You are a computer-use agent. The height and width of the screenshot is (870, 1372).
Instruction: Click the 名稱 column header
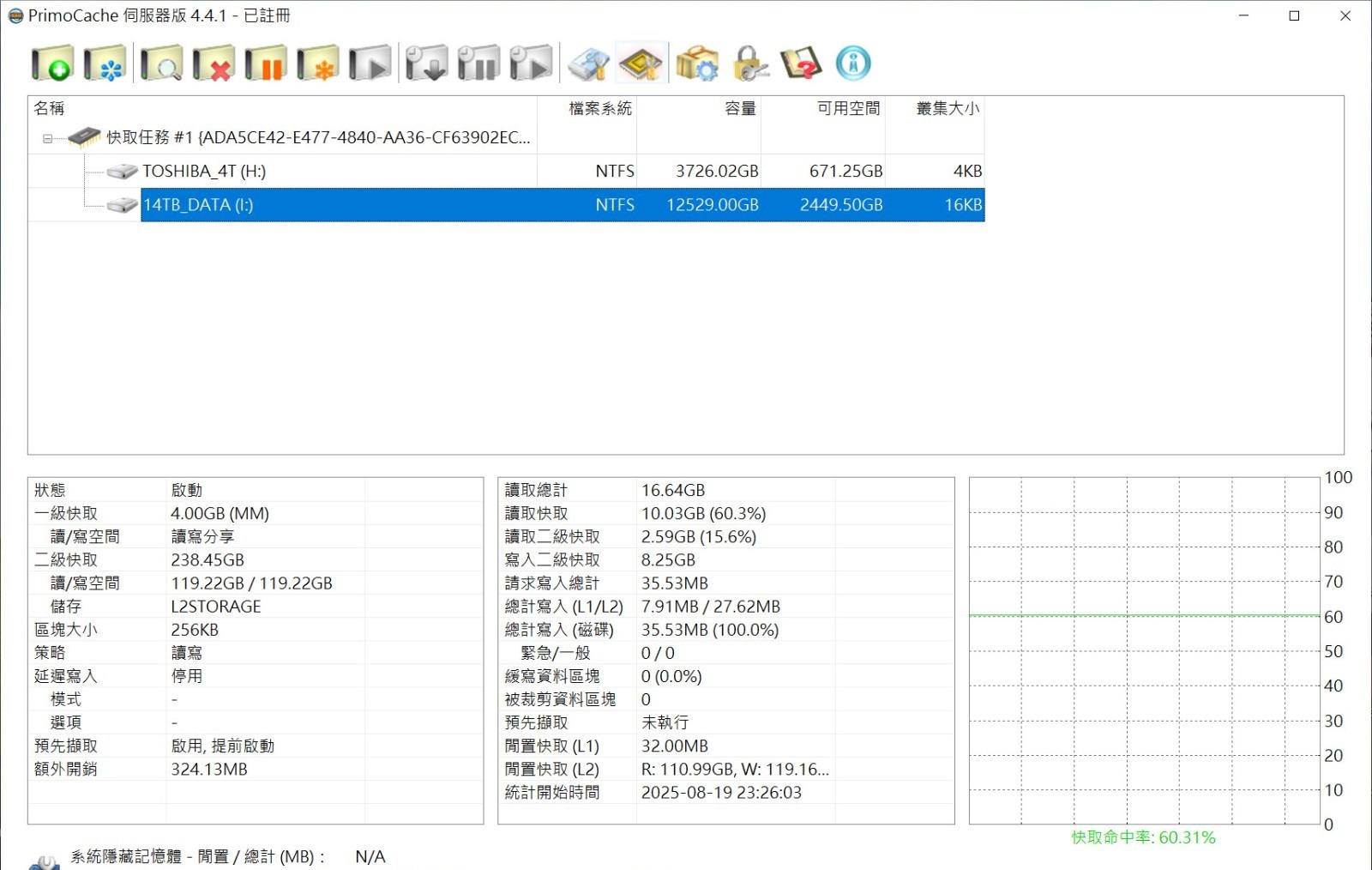point(50,108)
